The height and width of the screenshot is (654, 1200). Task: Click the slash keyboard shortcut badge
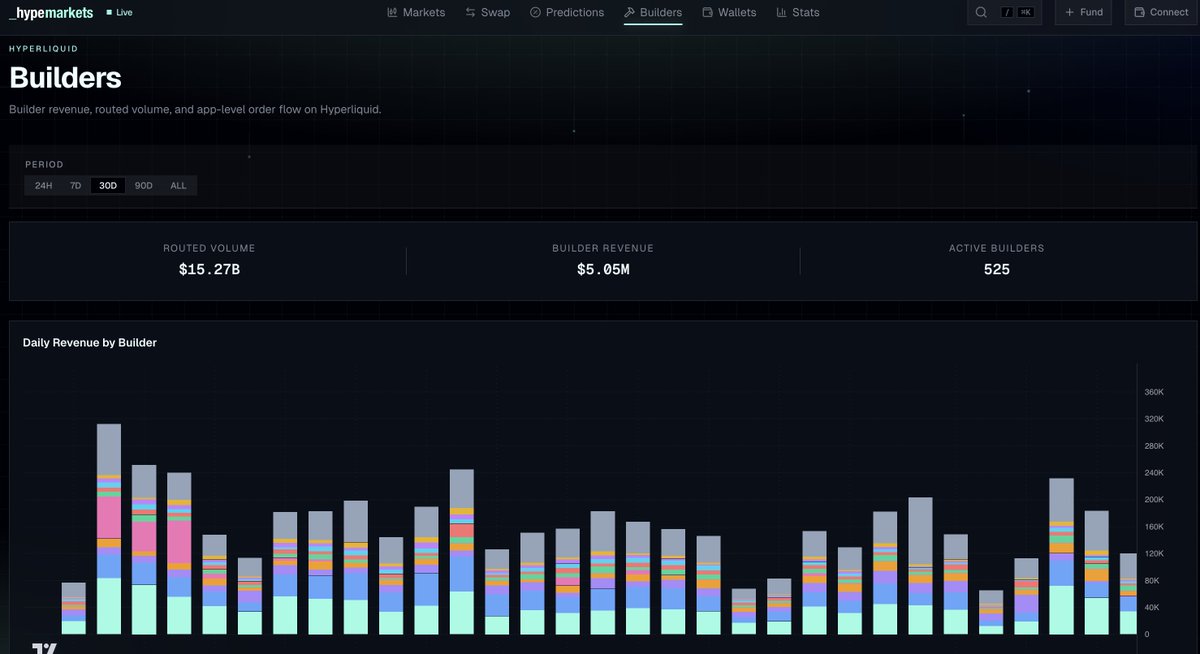coord(1005,12)
